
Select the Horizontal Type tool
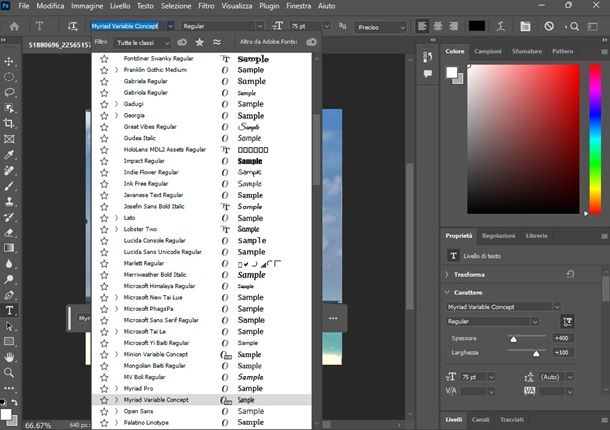point(9,310)
